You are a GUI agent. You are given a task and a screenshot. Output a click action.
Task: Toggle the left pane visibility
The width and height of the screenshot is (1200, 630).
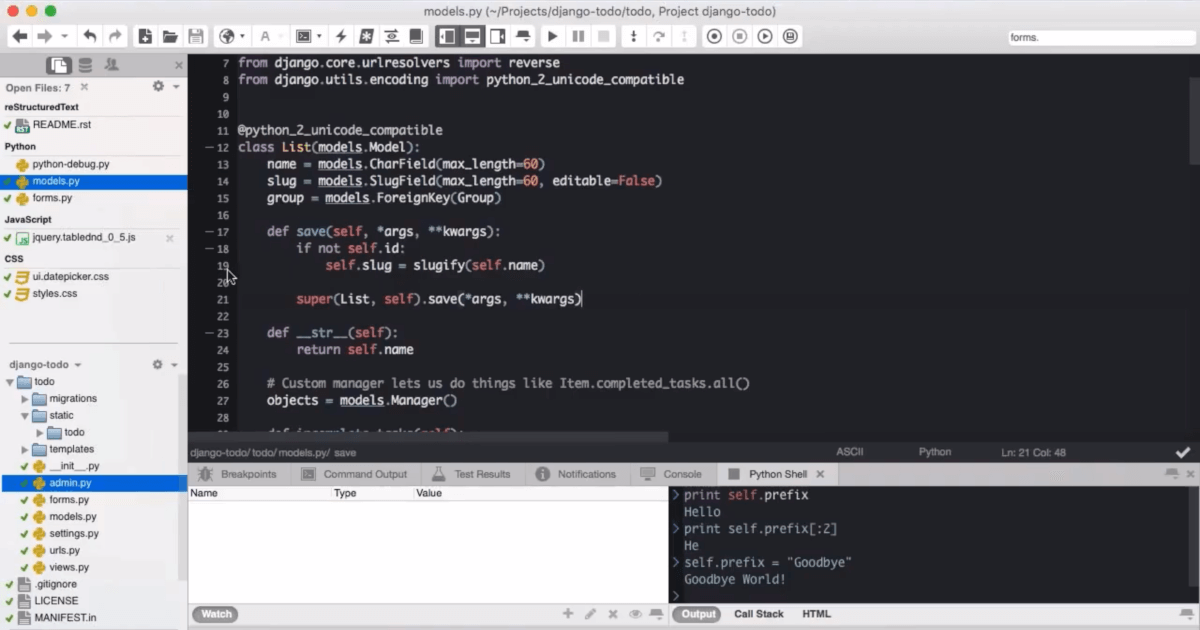pos(446,36)
